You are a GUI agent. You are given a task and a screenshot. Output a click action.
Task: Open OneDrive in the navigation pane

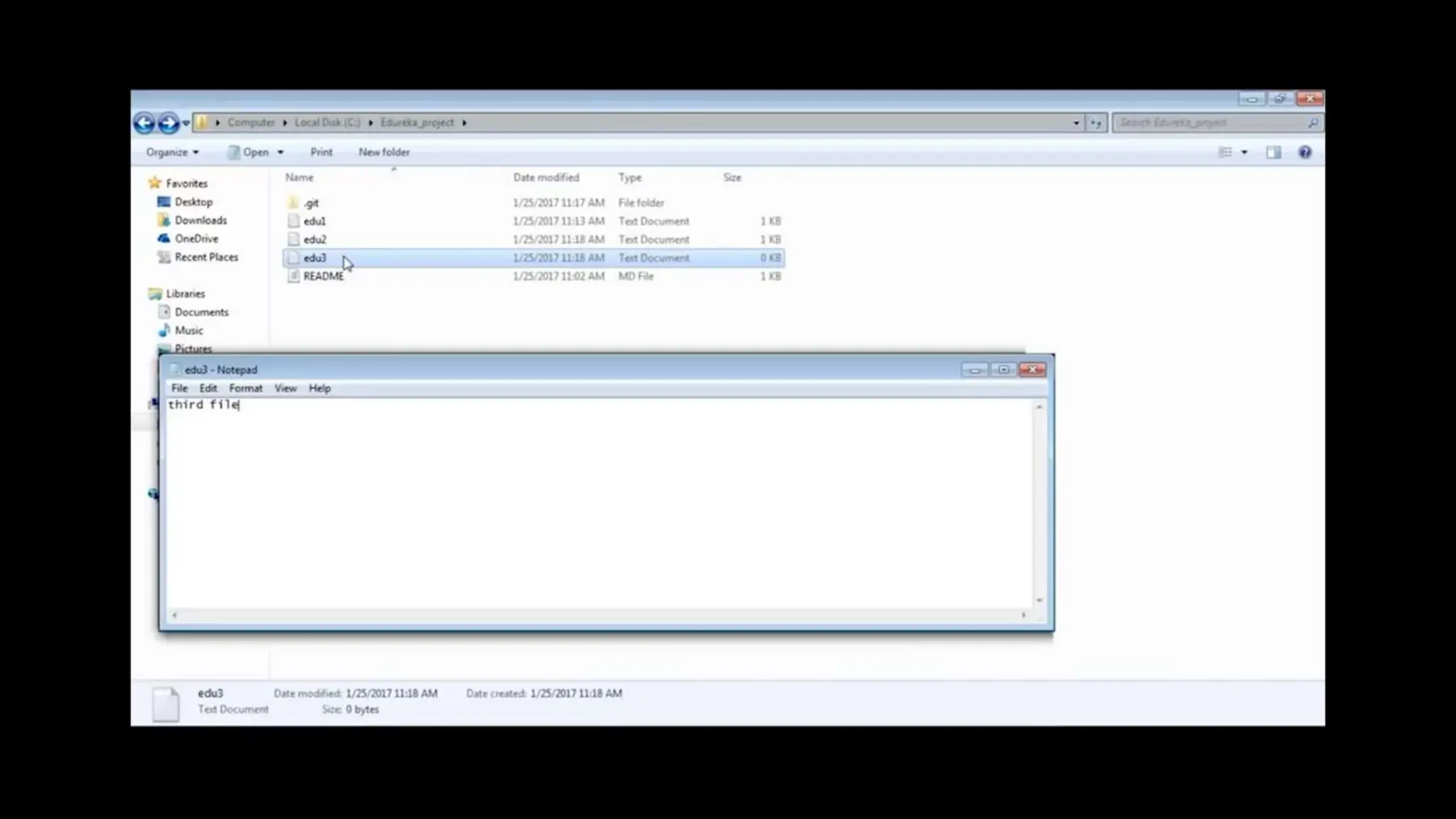click(x=196, y=239)
